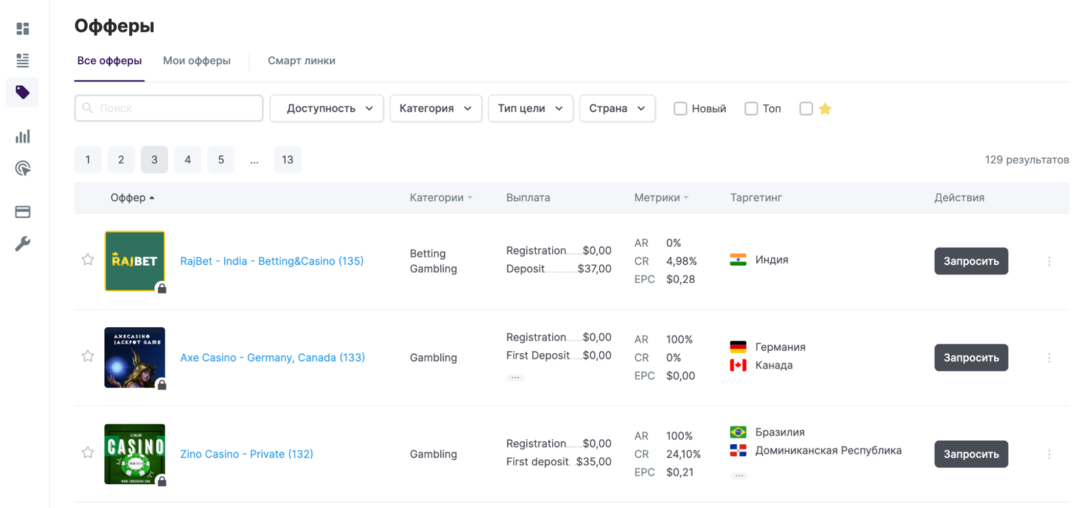This screenshot has width=1080, height=508.
Task: Check the favorites star checkbox
Action: click(807, 109)
